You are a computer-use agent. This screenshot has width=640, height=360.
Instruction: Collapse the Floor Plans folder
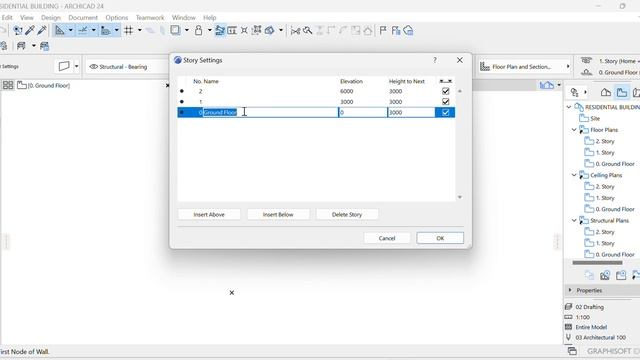tap(574, 130)
